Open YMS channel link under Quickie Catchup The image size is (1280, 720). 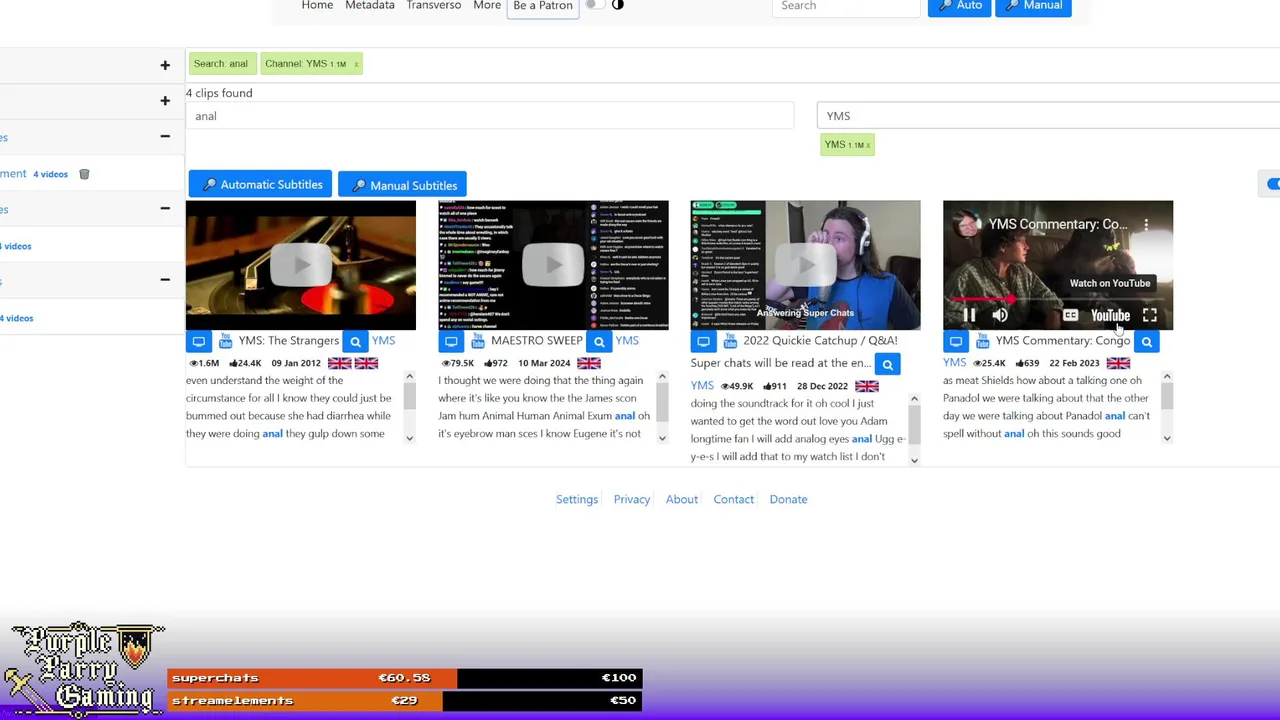point(702,386)
